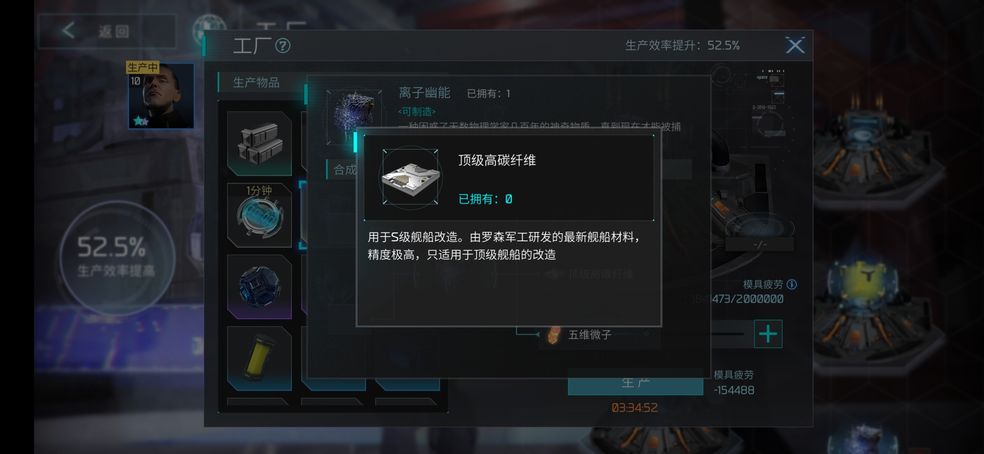This screenshot has height=454, width=984.
Task: Tap the 52.5% production efficiency circle
Action: click(x=116, y=257)
